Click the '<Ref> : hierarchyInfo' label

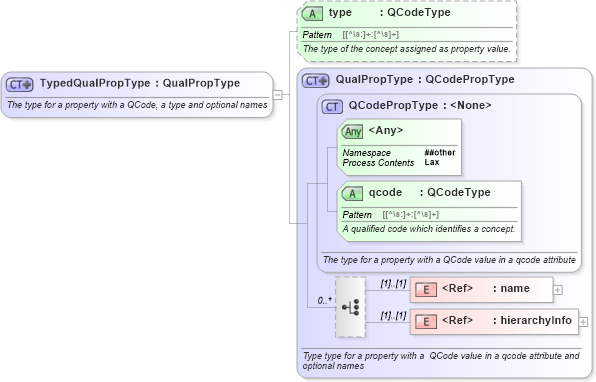[x=507, y=320]
